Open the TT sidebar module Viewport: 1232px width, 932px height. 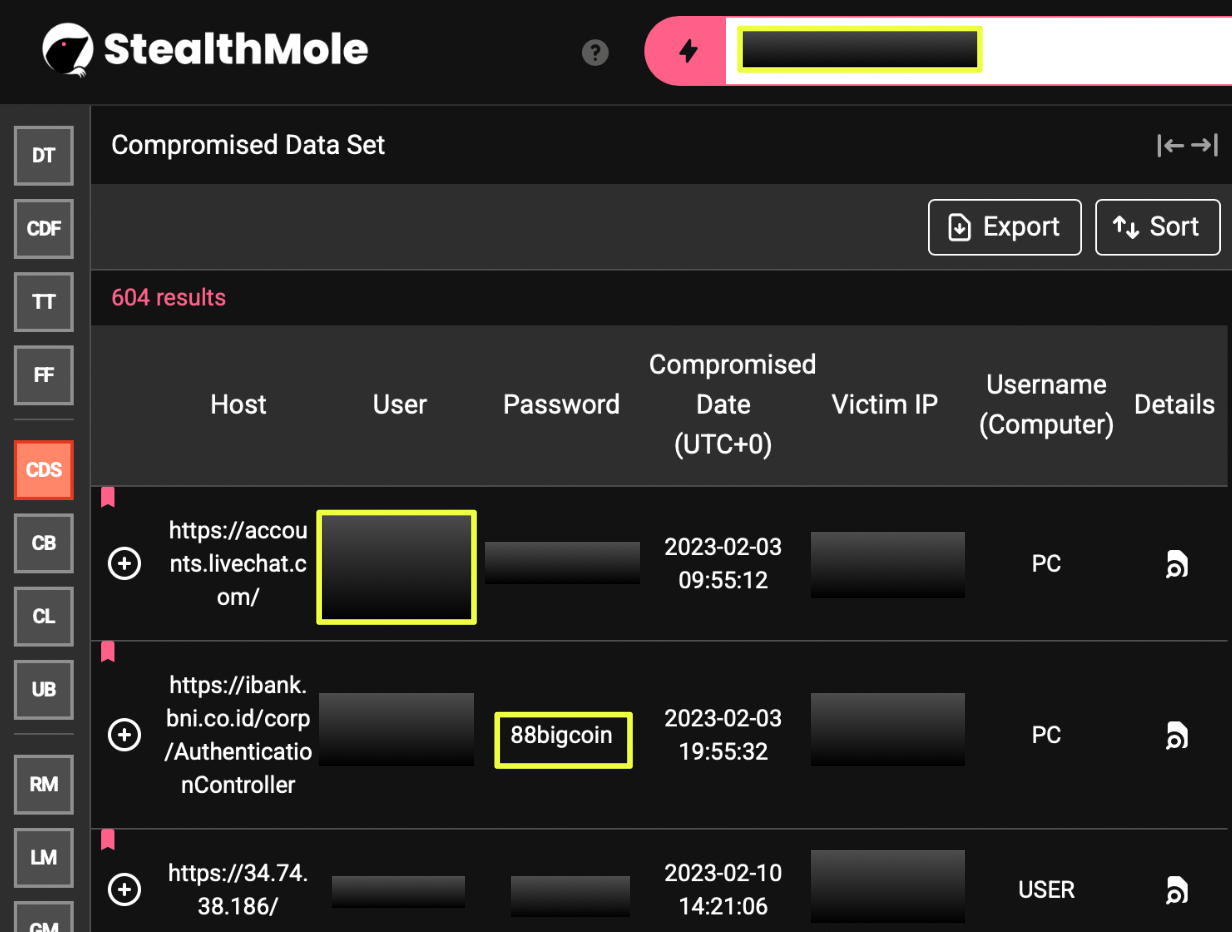[43, 301]
